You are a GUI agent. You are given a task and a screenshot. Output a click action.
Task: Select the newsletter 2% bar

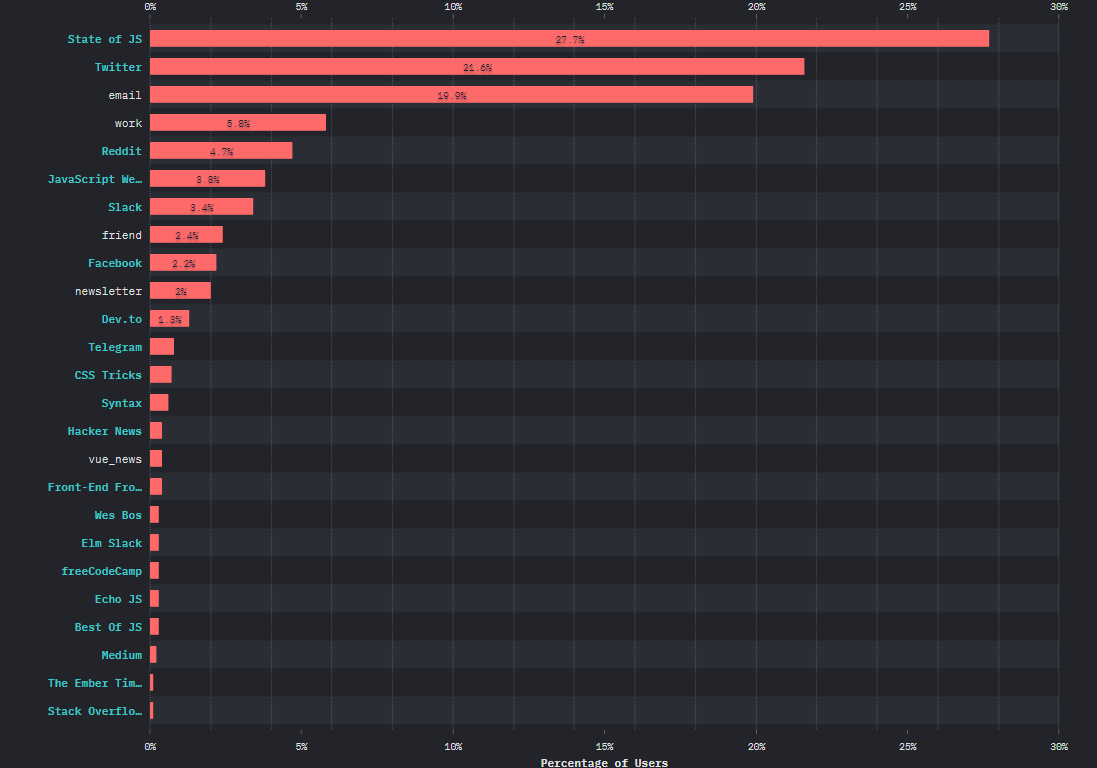181,290
